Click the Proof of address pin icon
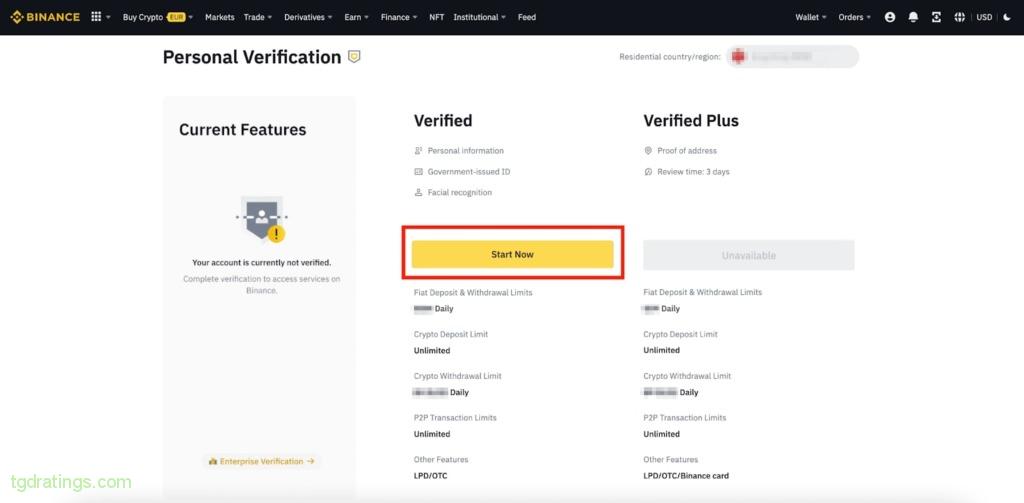This screenshot has height=503, width=1024. click(x=648, y=151)
